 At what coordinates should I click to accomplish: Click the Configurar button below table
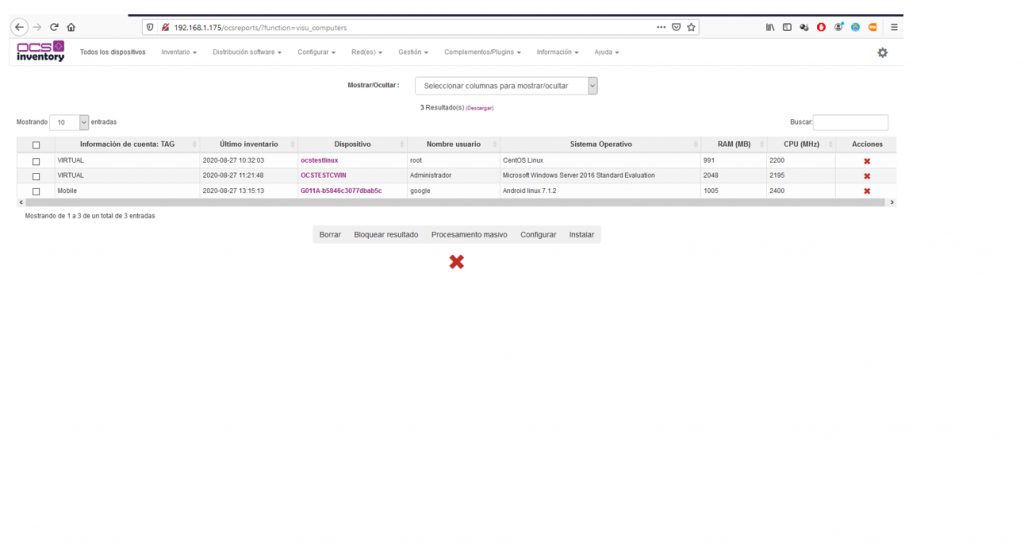click(x=538, y=235)
